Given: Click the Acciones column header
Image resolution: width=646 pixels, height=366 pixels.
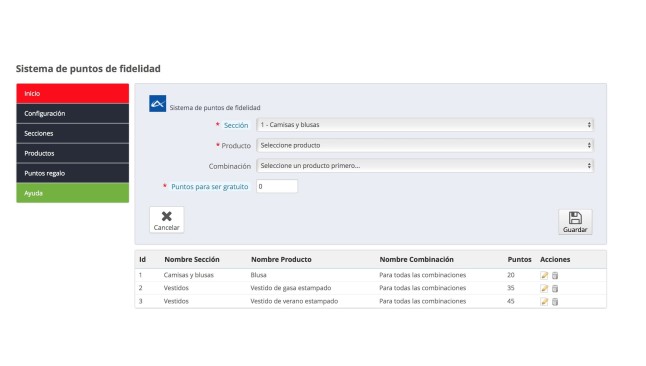Looking at the screenshot, I should (x=555, y=259).
